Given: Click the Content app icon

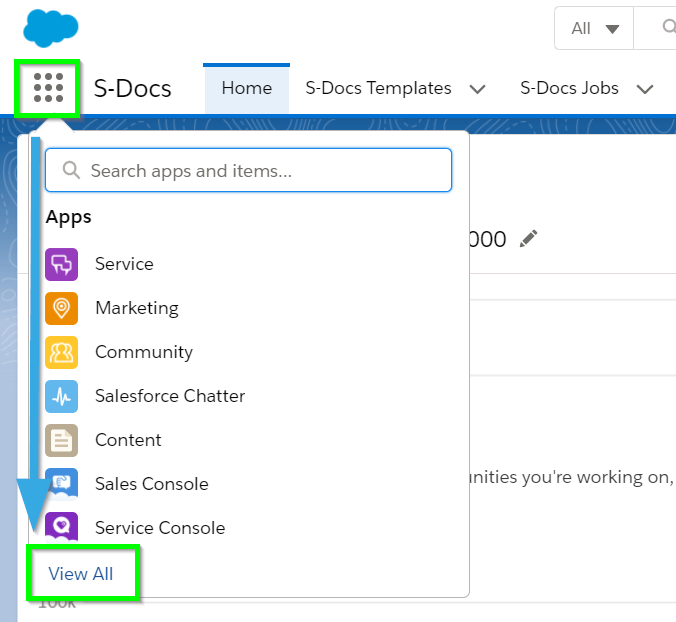Looking at the screenshot, I should [62, 440].
